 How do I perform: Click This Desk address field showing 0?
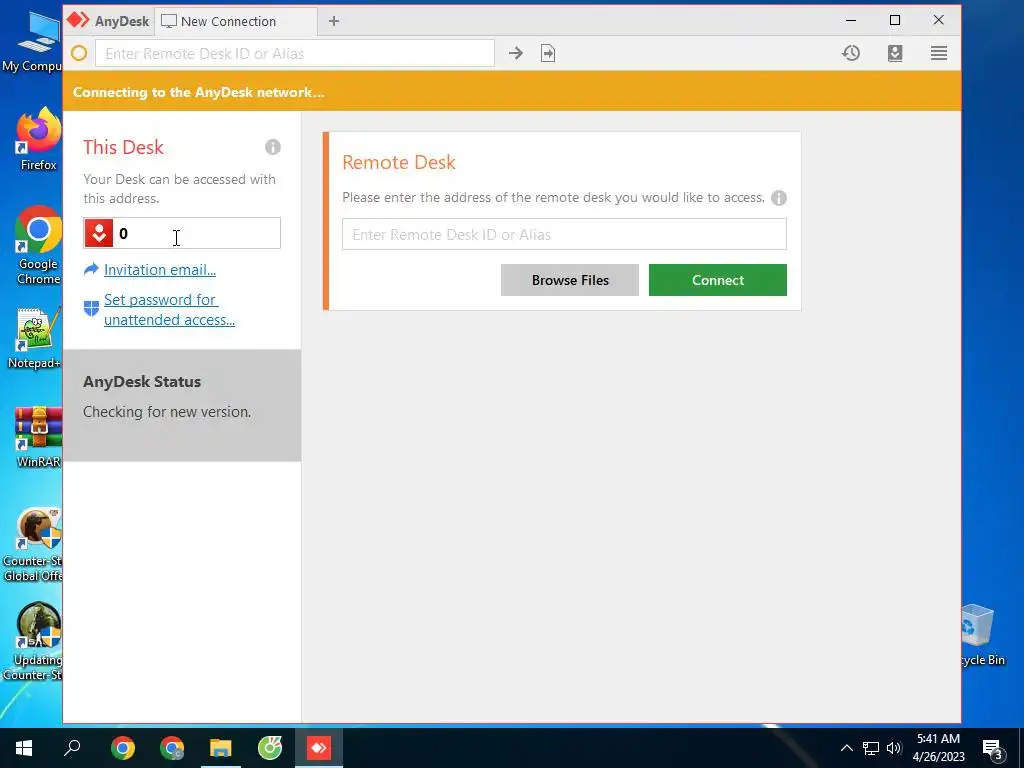pos(182,233)
